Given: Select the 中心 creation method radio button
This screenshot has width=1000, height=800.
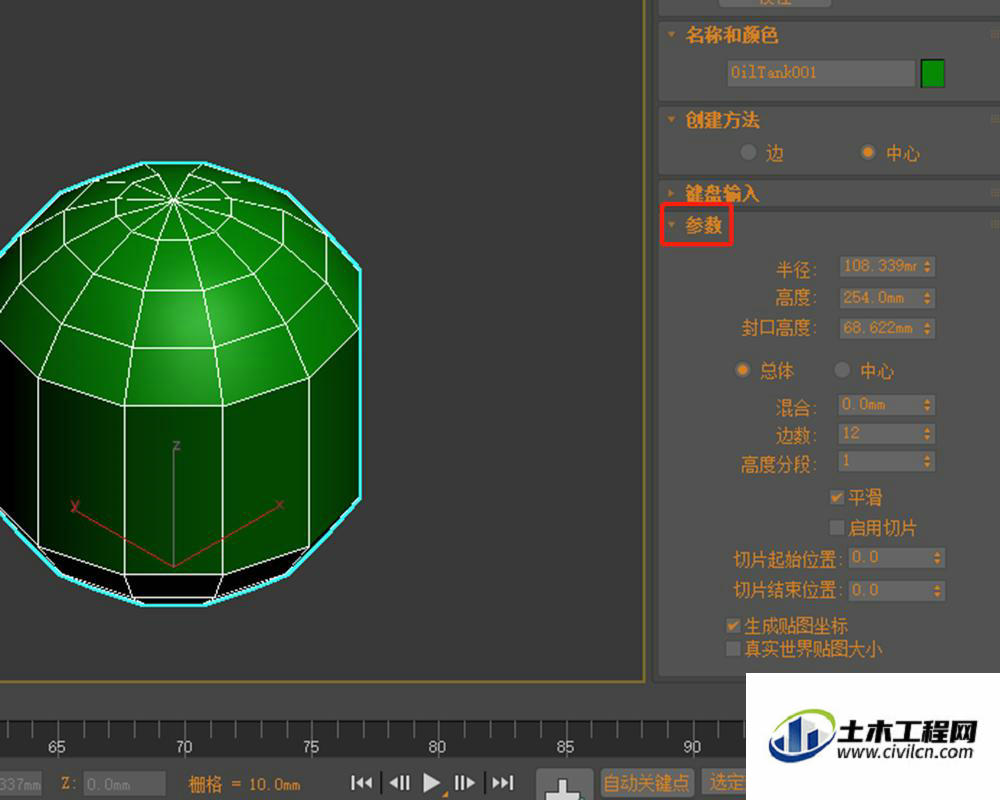Looking at the screenshot, I should coord(868,152).
